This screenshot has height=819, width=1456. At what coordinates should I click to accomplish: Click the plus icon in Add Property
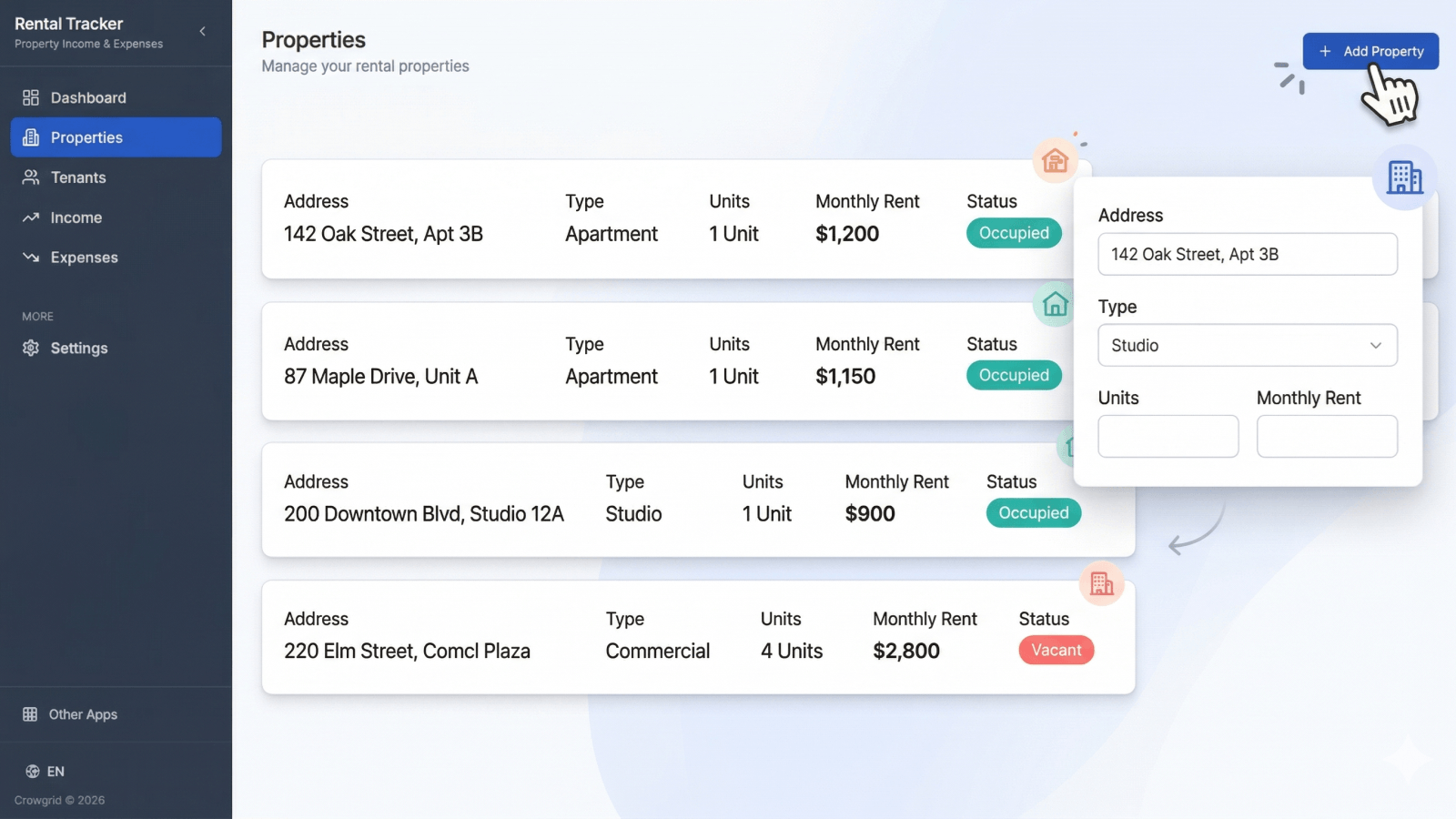[1325, 51]
